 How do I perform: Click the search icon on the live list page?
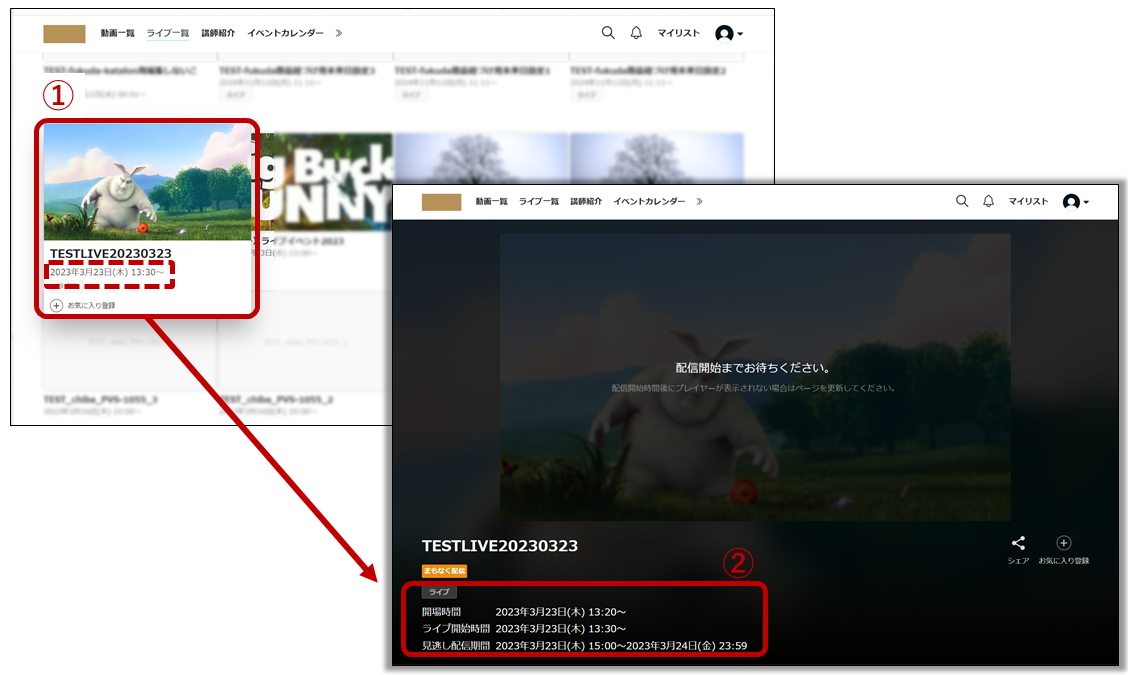coord(608,33)
